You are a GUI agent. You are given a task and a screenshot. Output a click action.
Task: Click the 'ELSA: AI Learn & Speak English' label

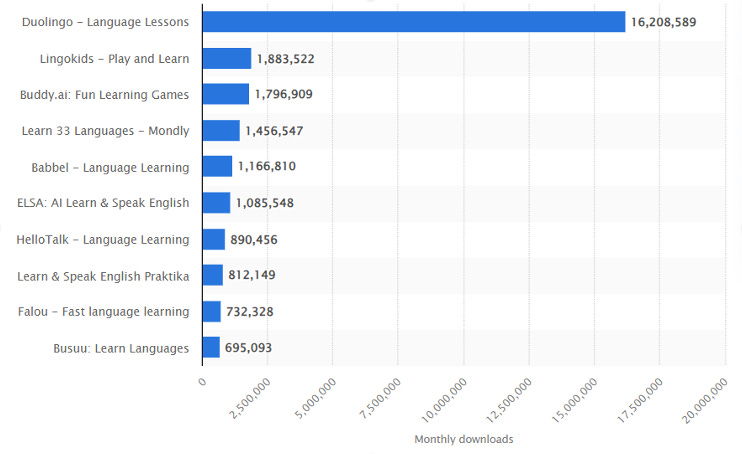tap(103, 203)
